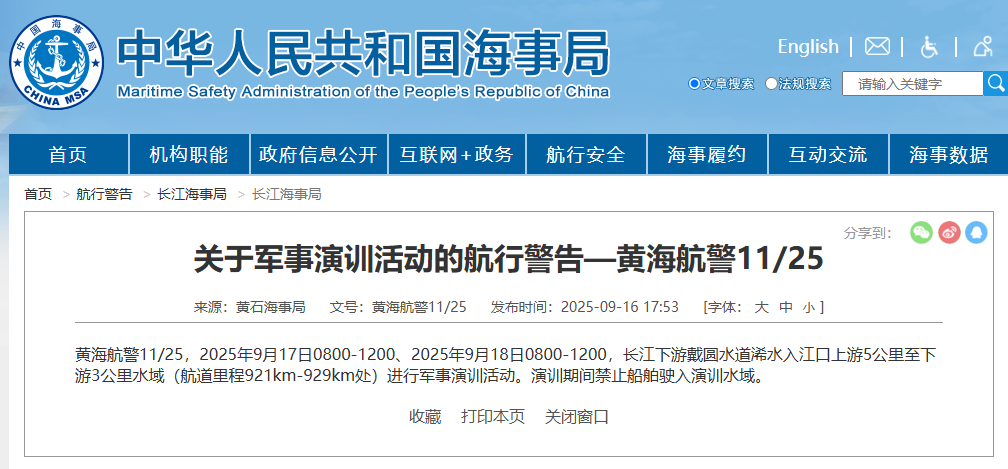Click the China MSA anchor logo
1008x469 pixels.
tap(56, 62)
